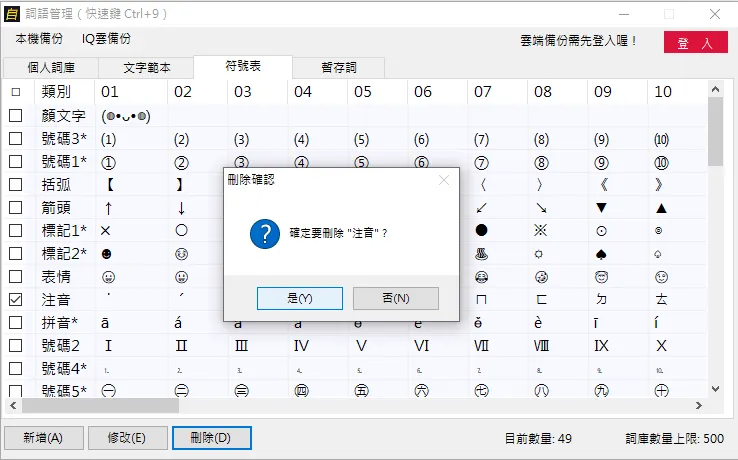Select the spade symbol in 標記2 row

pos(600,253)
